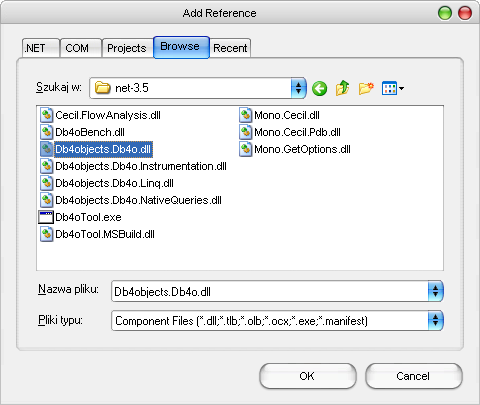This screenshot has width=480, height=405.
Task: Click the Mono.Cecil.Pdb.dll file icon
Action: (x=245, y=132)
